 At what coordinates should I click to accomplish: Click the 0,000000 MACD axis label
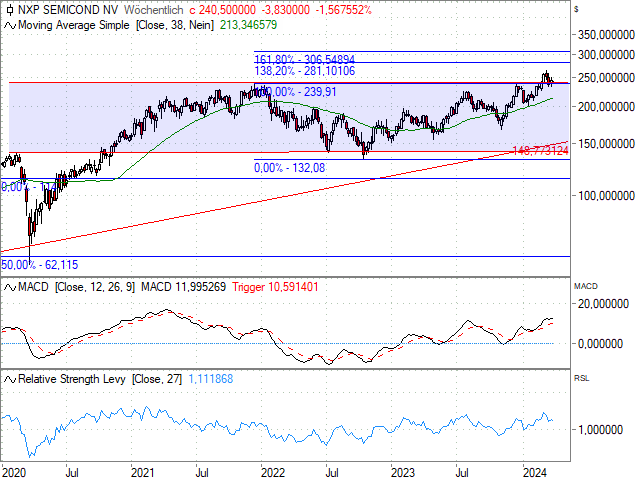[x=600, y=344]
